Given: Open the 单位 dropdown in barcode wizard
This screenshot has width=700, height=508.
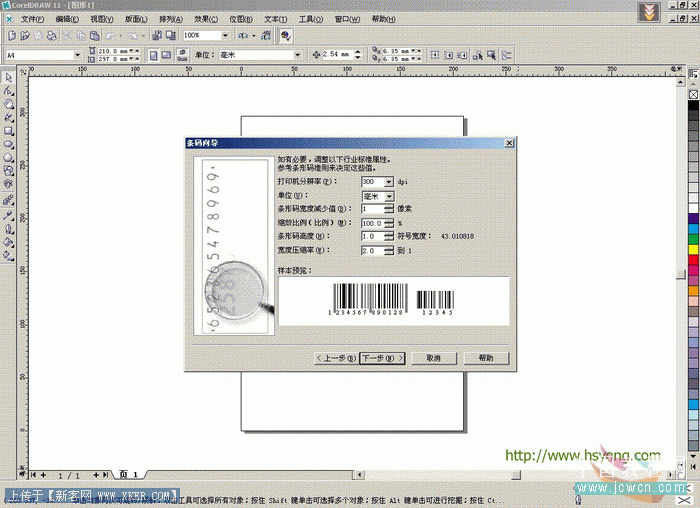Looking at the screenshot, I should (388, 197).
